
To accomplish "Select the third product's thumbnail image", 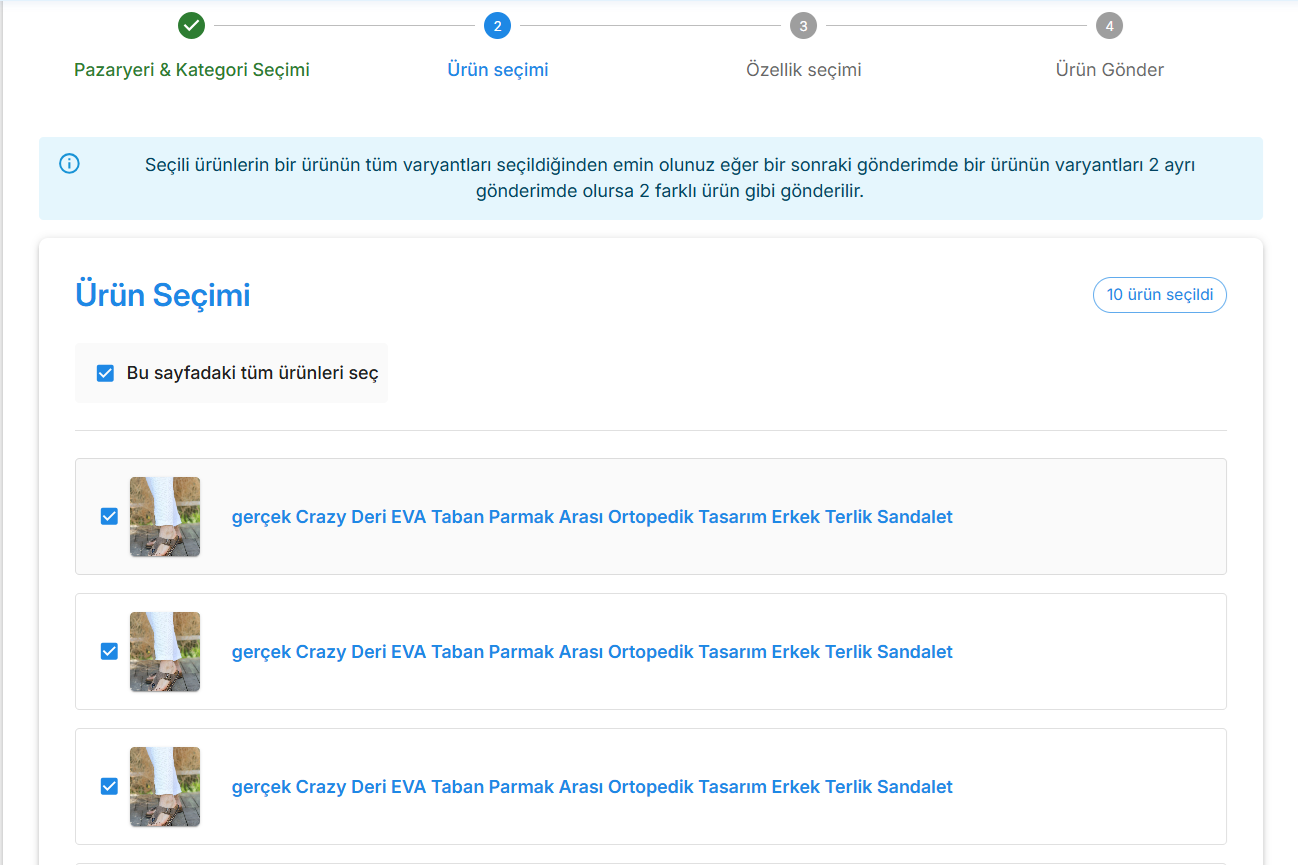I will [165, 787].
